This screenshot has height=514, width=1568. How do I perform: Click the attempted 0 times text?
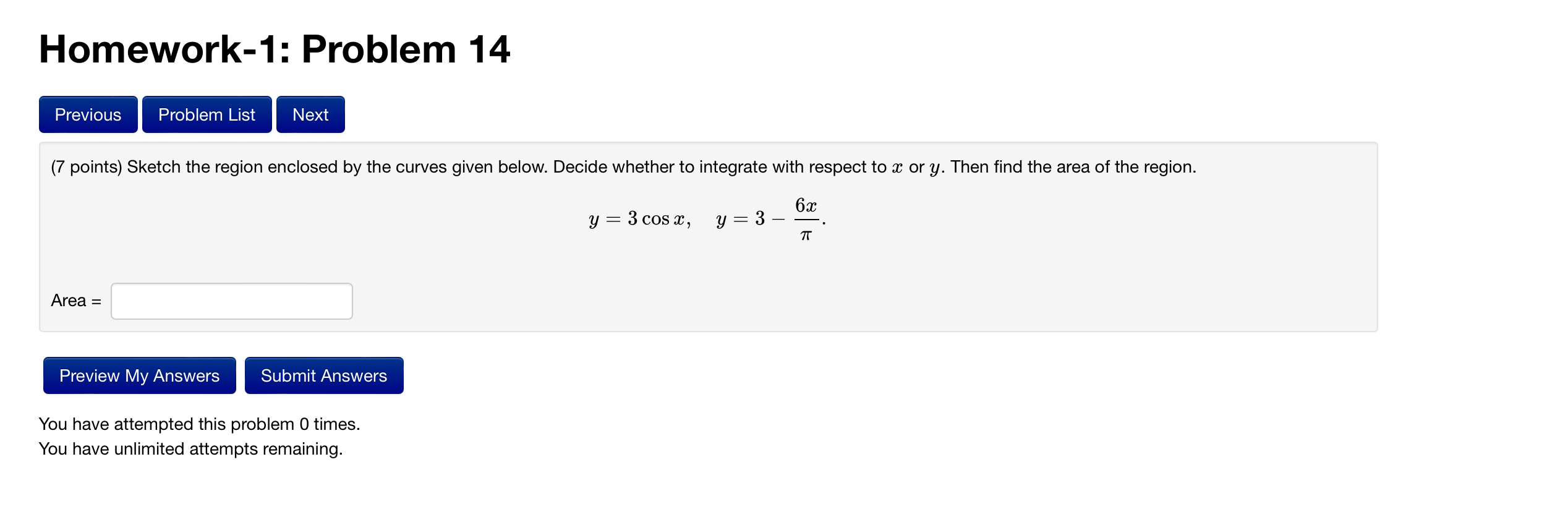(x=199, y=424)
